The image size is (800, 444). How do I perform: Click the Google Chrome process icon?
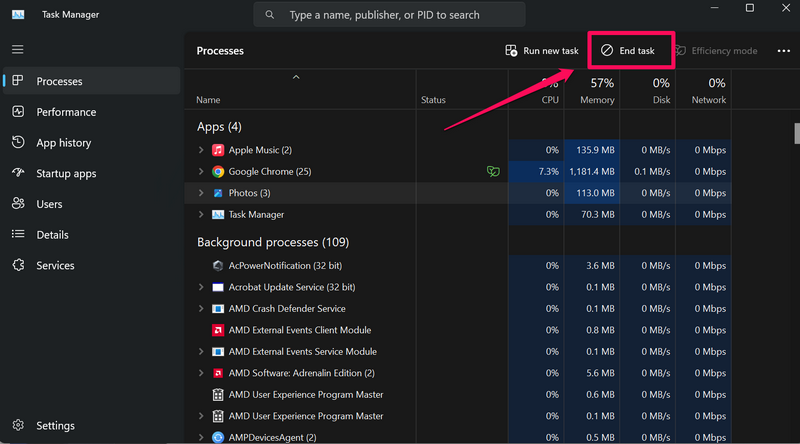pyautogui.click(x=218, y=172)
